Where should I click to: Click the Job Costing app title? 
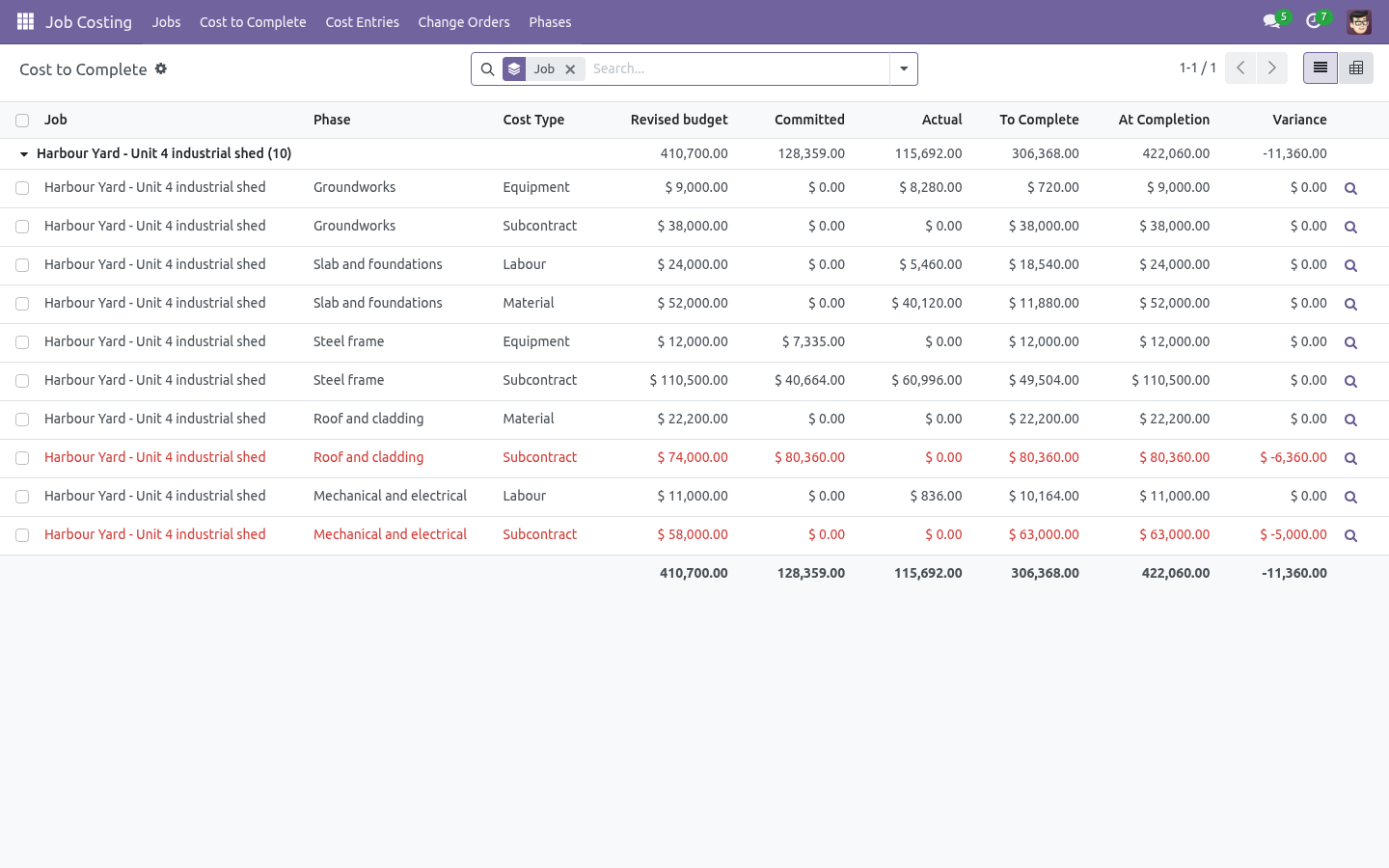click(x=89, y=22)
